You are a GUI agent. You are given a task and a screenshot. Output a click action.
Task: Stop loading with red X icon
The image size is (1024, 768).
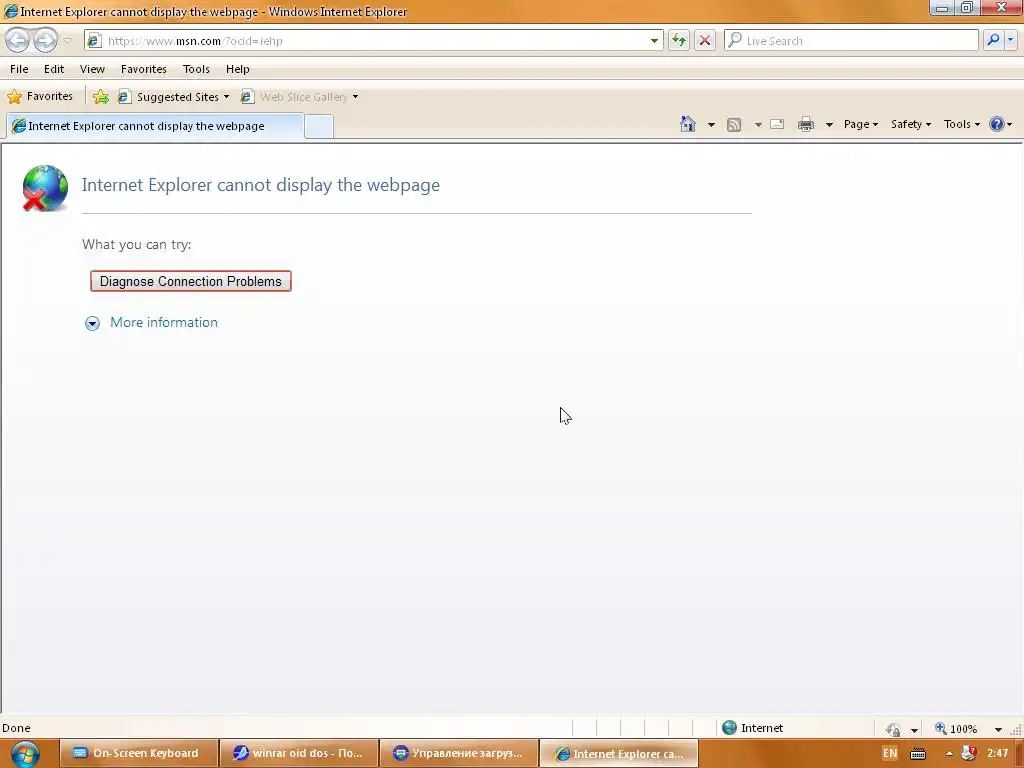pyautogui.click(x=705, y=40)
